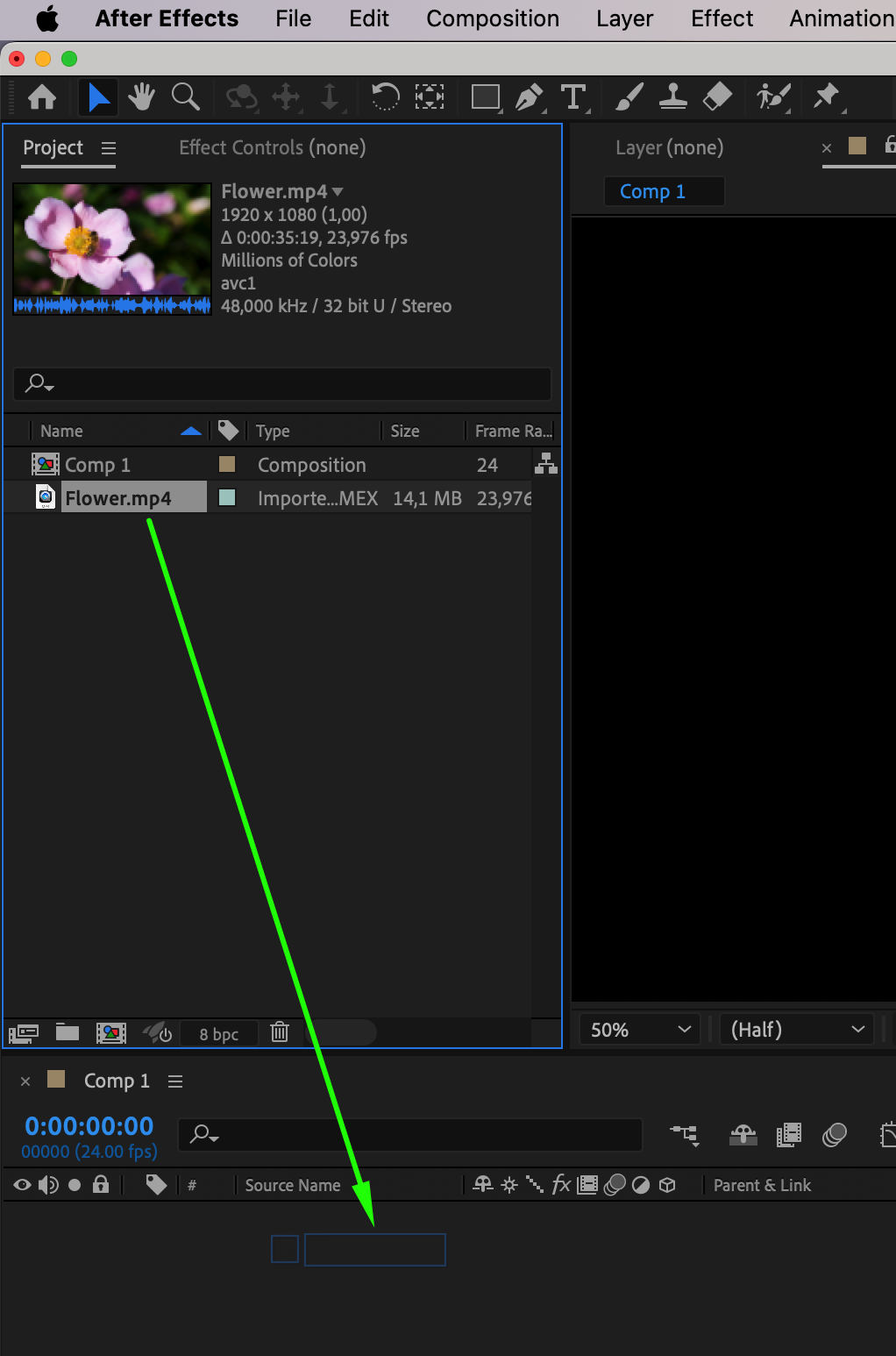
Task: Select the Selection arrow tool
Action: 98,96
